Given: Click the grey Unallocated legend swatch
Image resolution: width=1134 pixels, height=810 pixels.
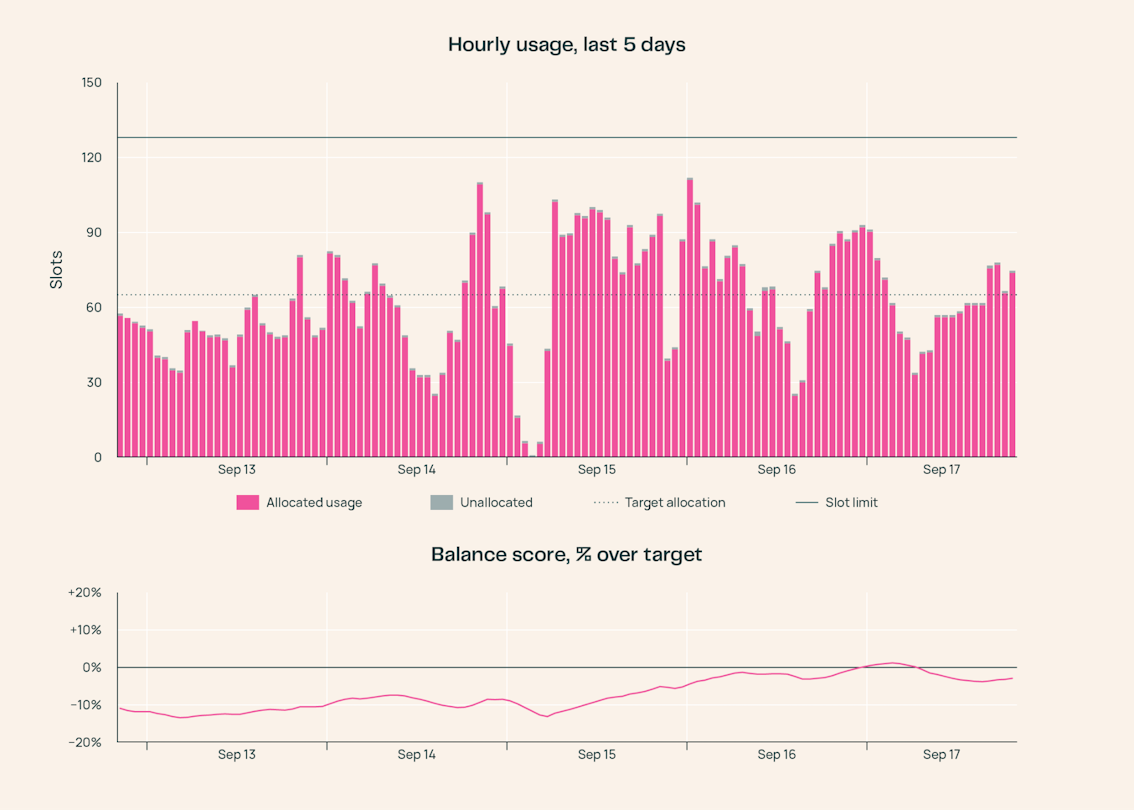Looking at the screenshot, I should pos(441,503).
